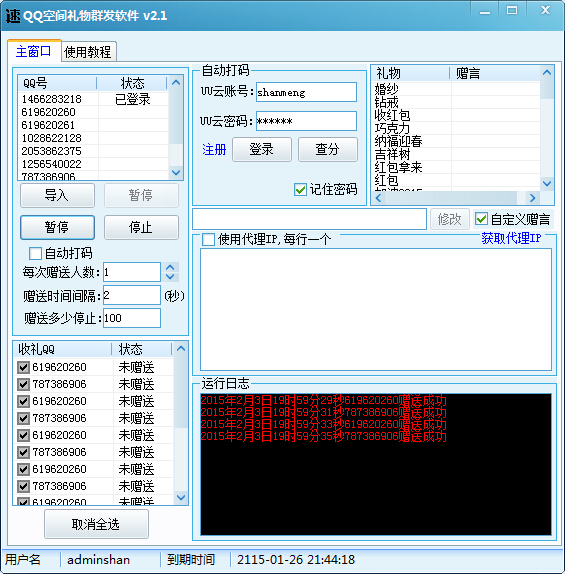Toggle the 记住密码 checkbox
This screenshot has height=574, width=565.
coord(300,189)
